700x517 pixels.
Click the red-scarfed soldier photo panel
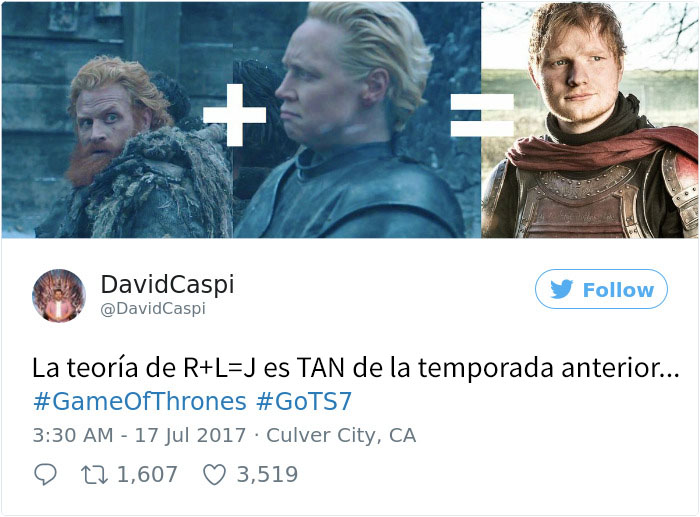coord(590,120)
